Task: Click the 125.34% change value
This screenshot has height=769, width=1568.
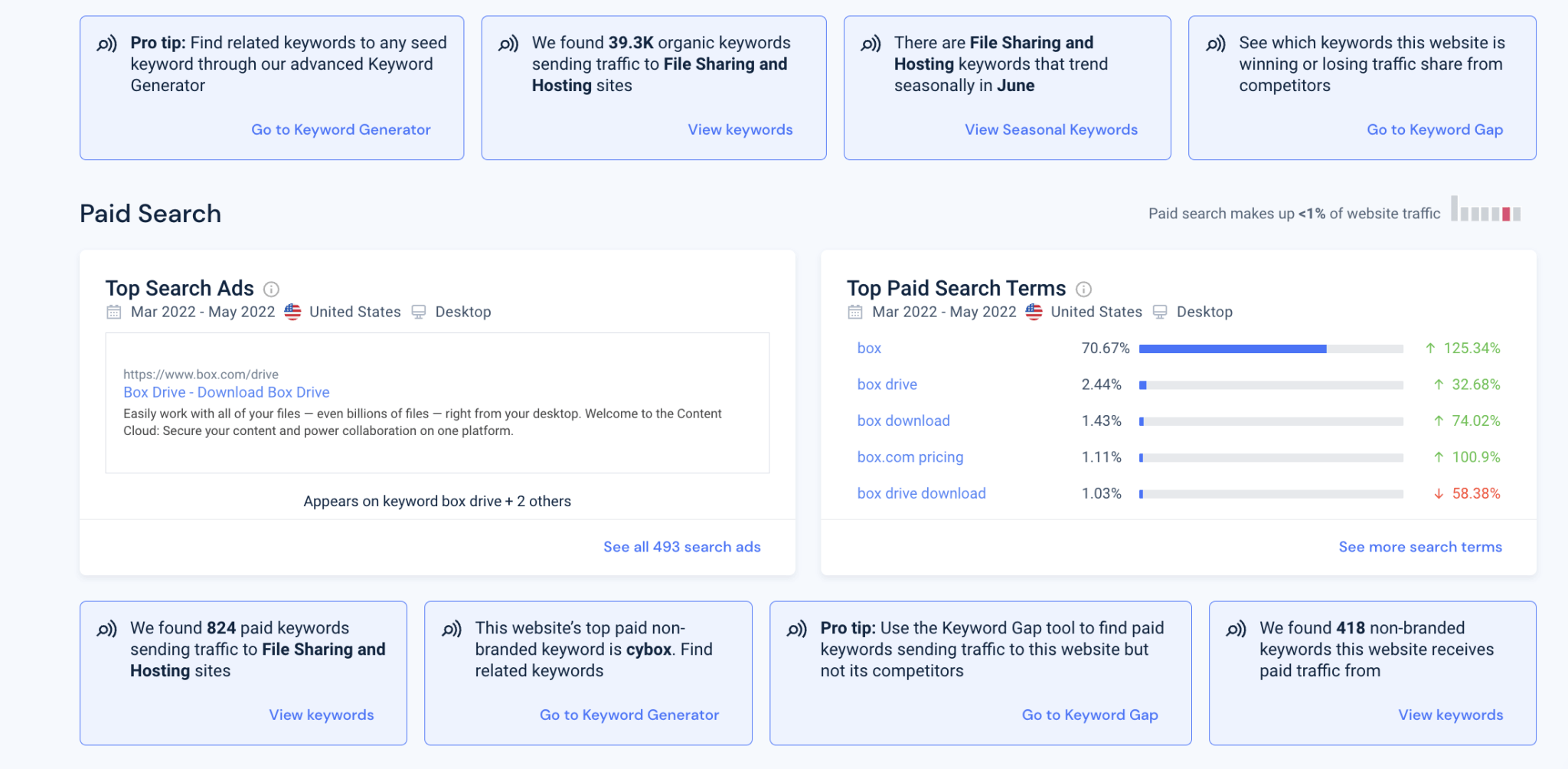Action: point(1472,348)
